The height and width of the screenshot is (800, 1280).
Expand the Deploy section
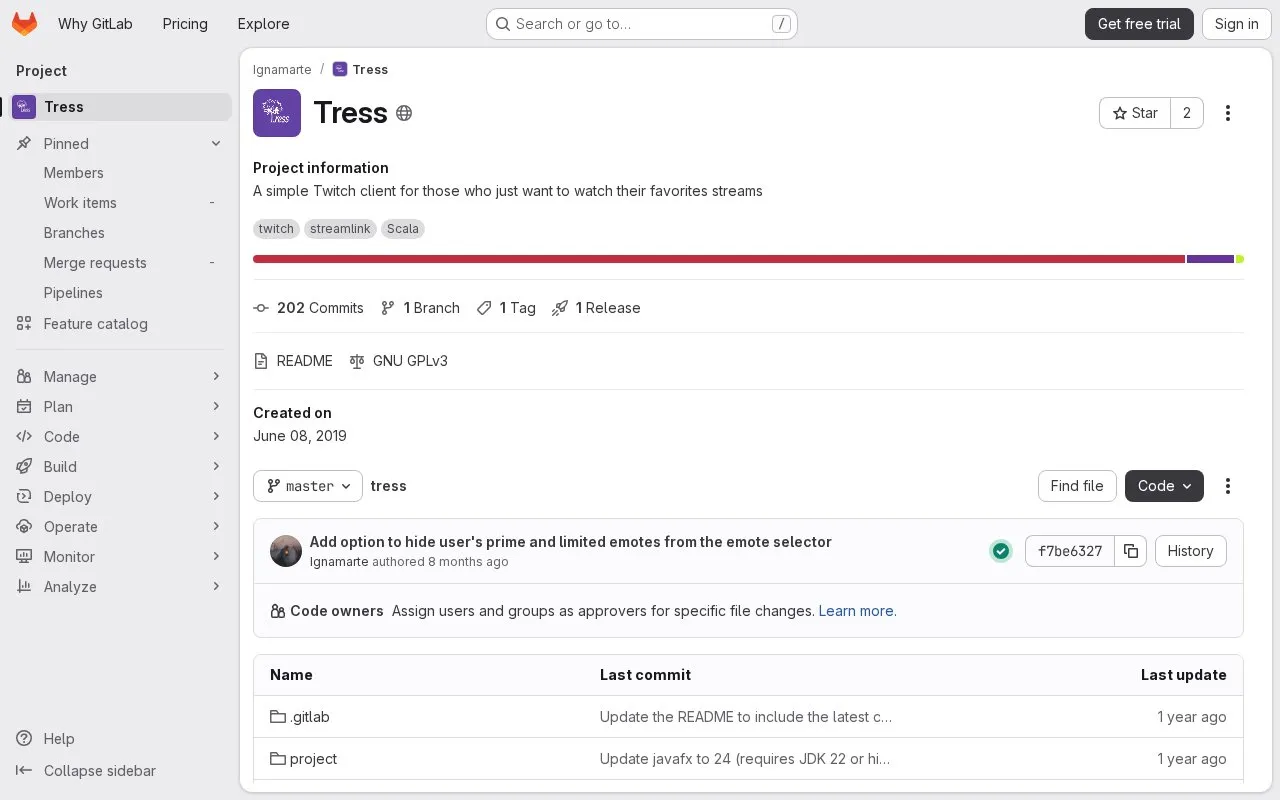click(120, 497)
